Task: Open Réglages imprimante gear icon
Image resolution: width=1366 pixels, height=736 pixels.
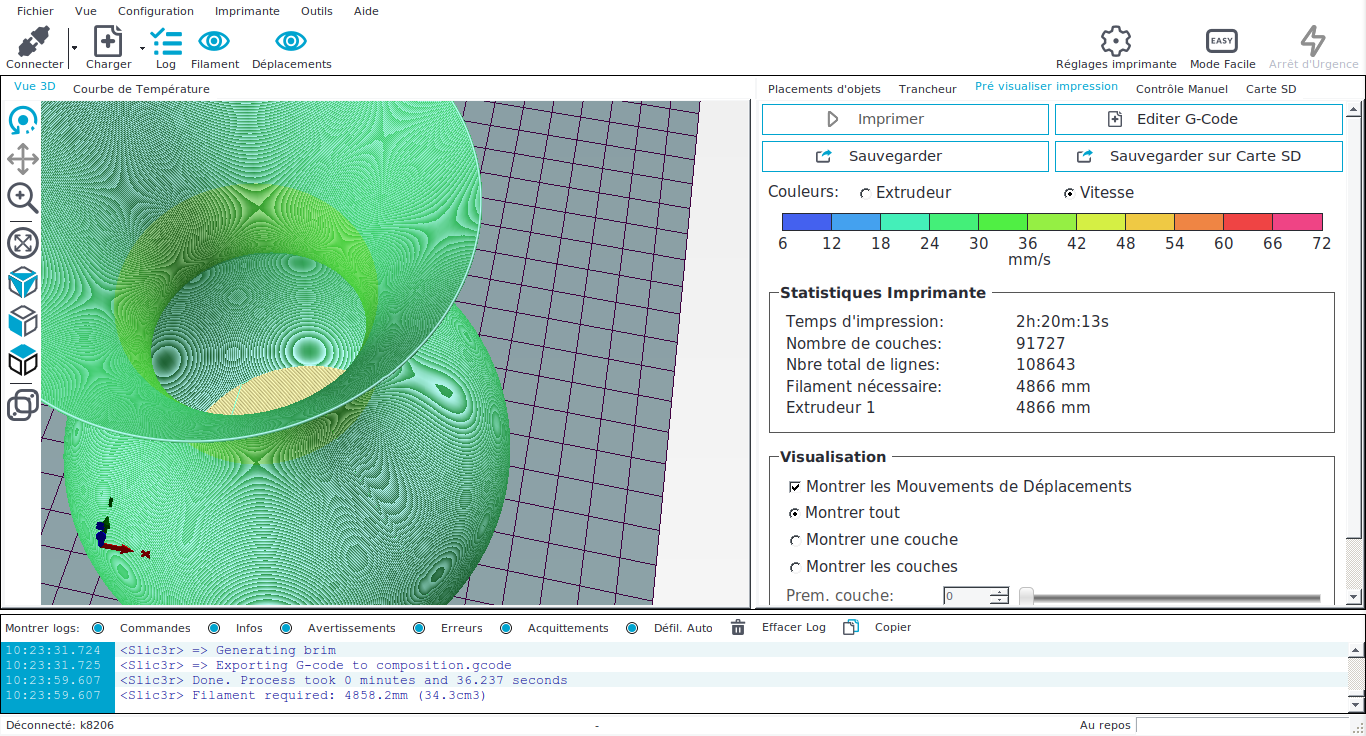Action: pyautogui.click(x=1116, y=41)
